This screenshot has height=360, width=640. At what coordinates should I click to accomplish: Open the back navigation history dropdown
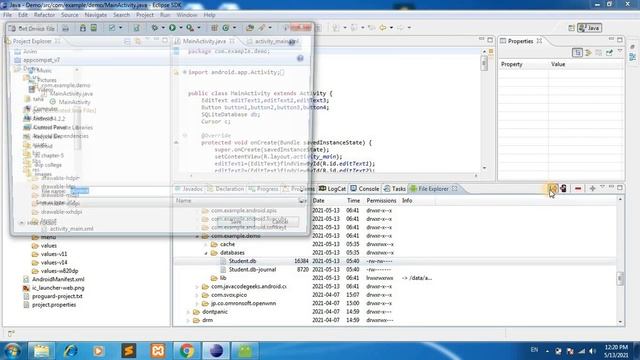[x=391, y=28]
